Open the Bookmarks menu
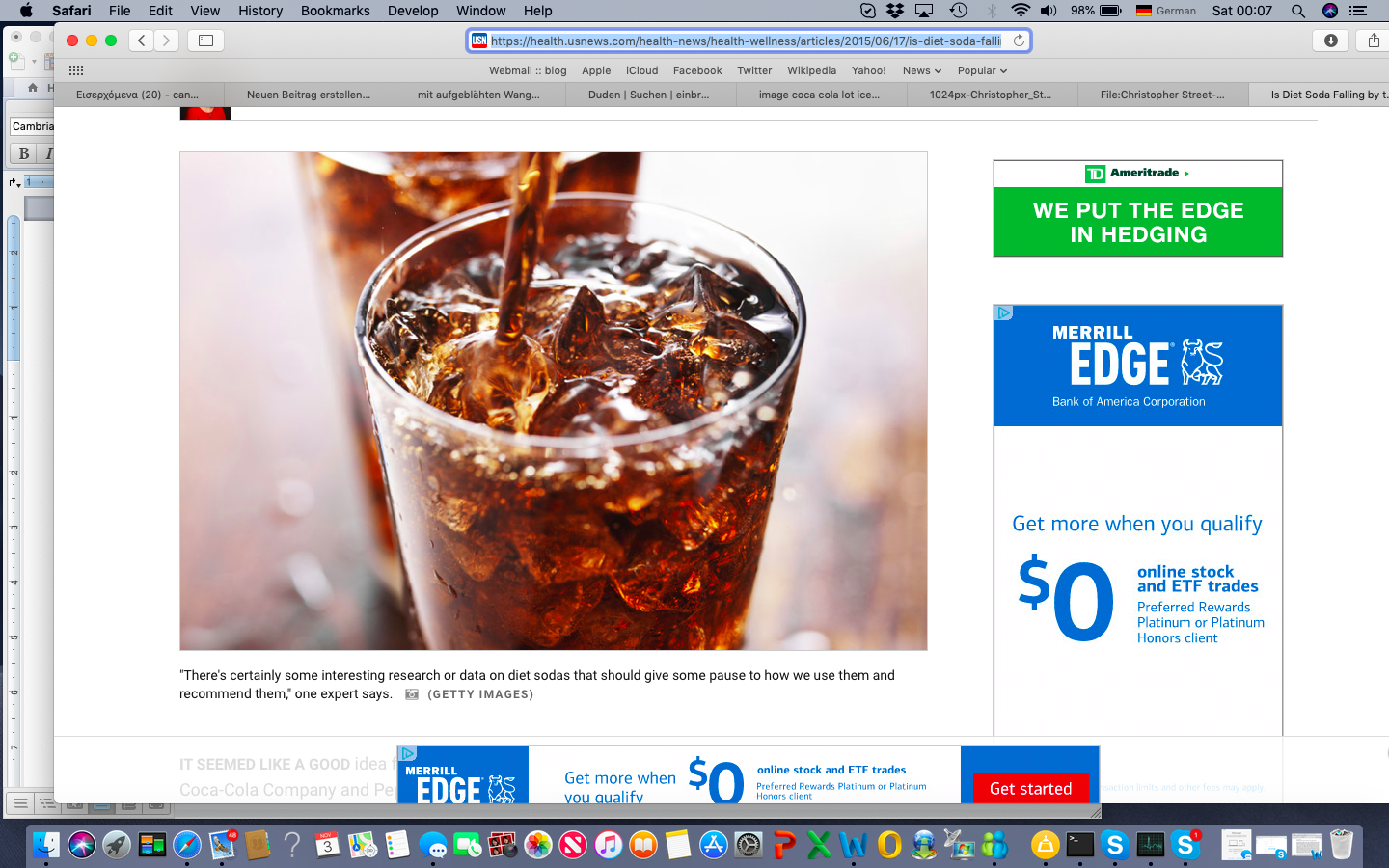Viewport: 1389px width, 868px height. tap(335, 11)
